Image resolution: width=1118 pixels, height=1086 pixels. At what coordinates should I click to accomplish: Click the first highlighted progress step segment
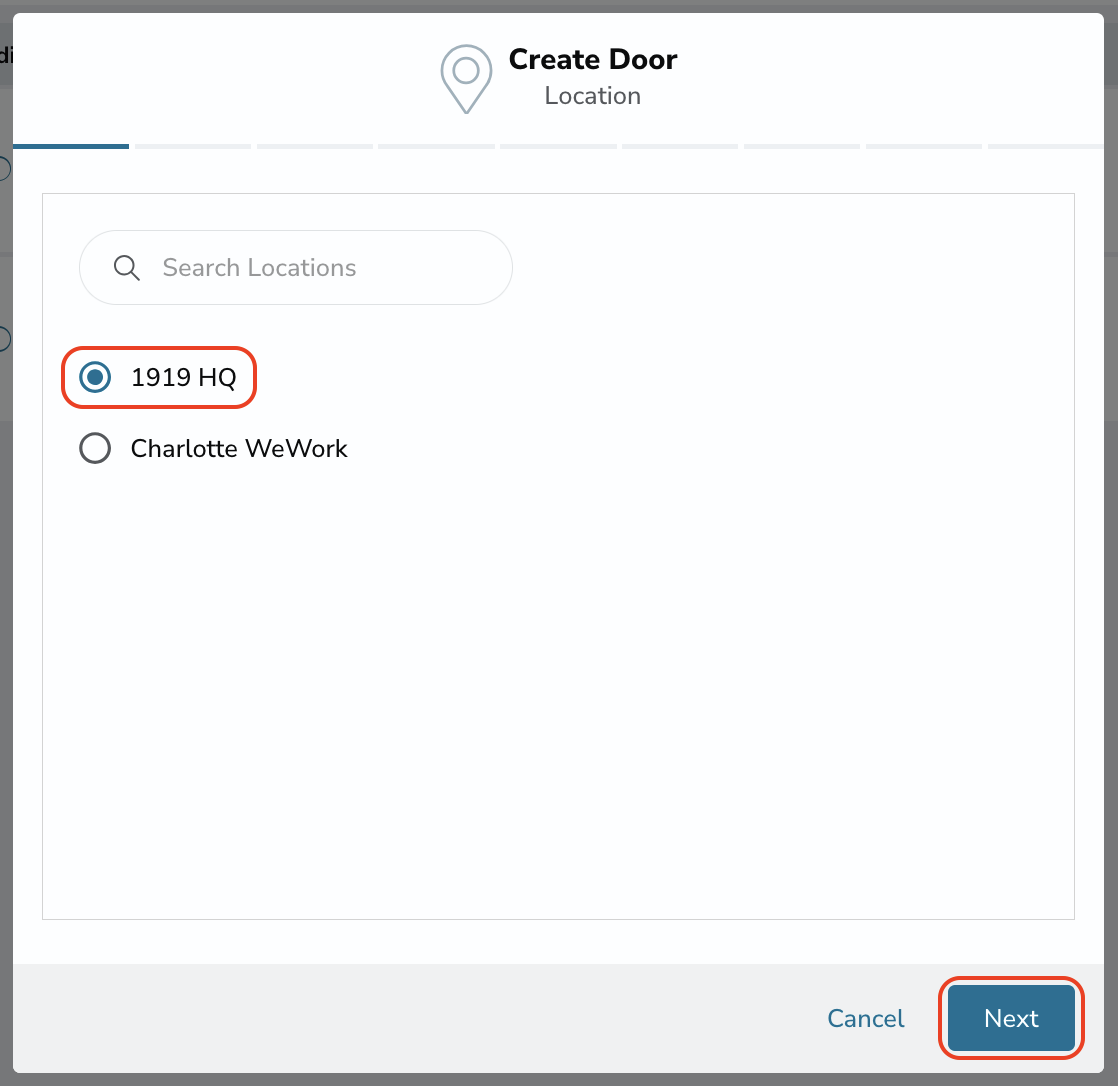(71, 146)
